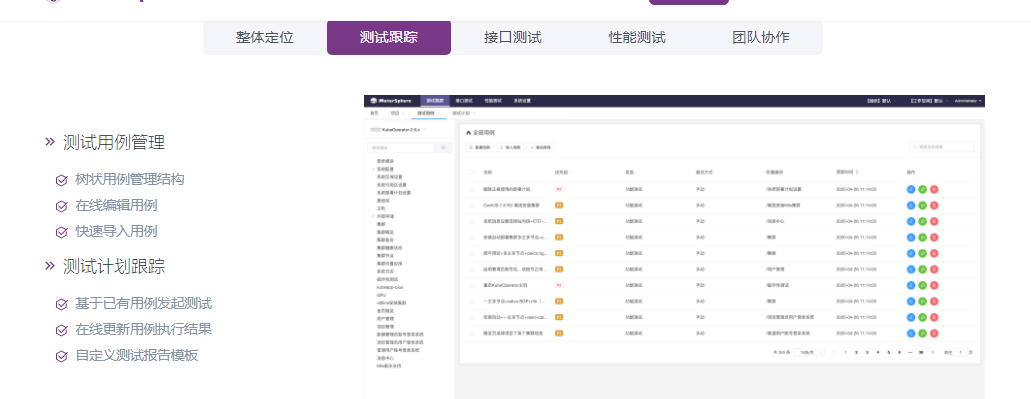Click the 测试用例管理 section heading
The image size is (1031, 399).
[x=114, y=142]
